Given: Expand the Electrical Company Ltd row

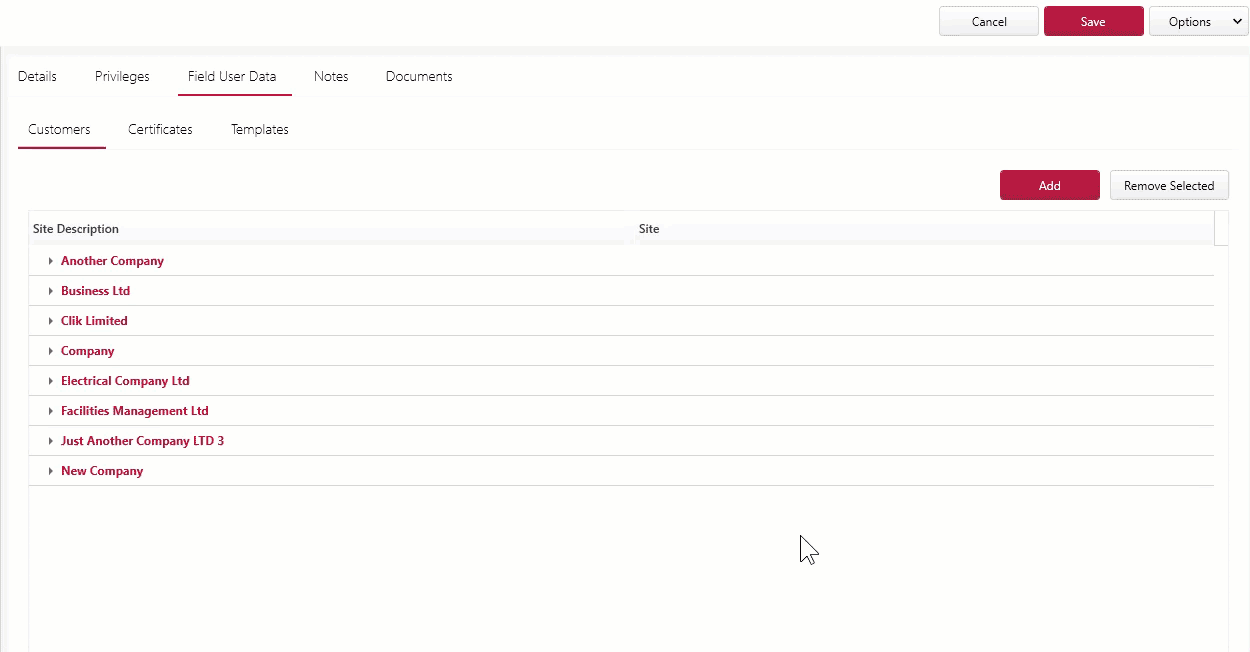Looking at the screenshot, I should point(50,381).
